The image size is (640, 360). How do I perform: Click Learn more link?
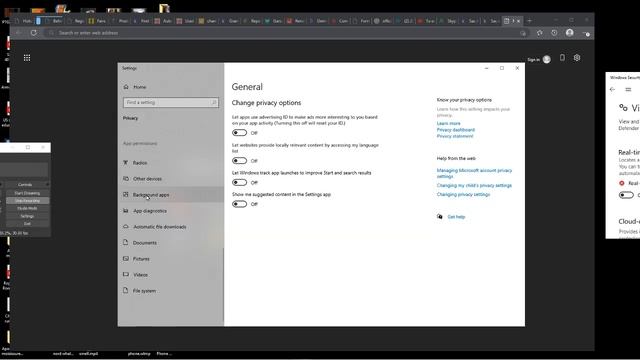tap(449, 123)
